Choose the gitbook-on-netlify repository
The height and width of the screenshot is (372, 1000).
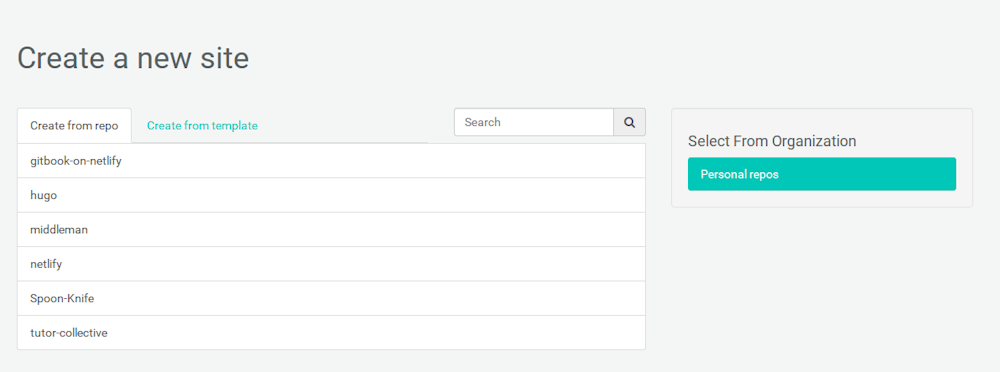point(331,161)
